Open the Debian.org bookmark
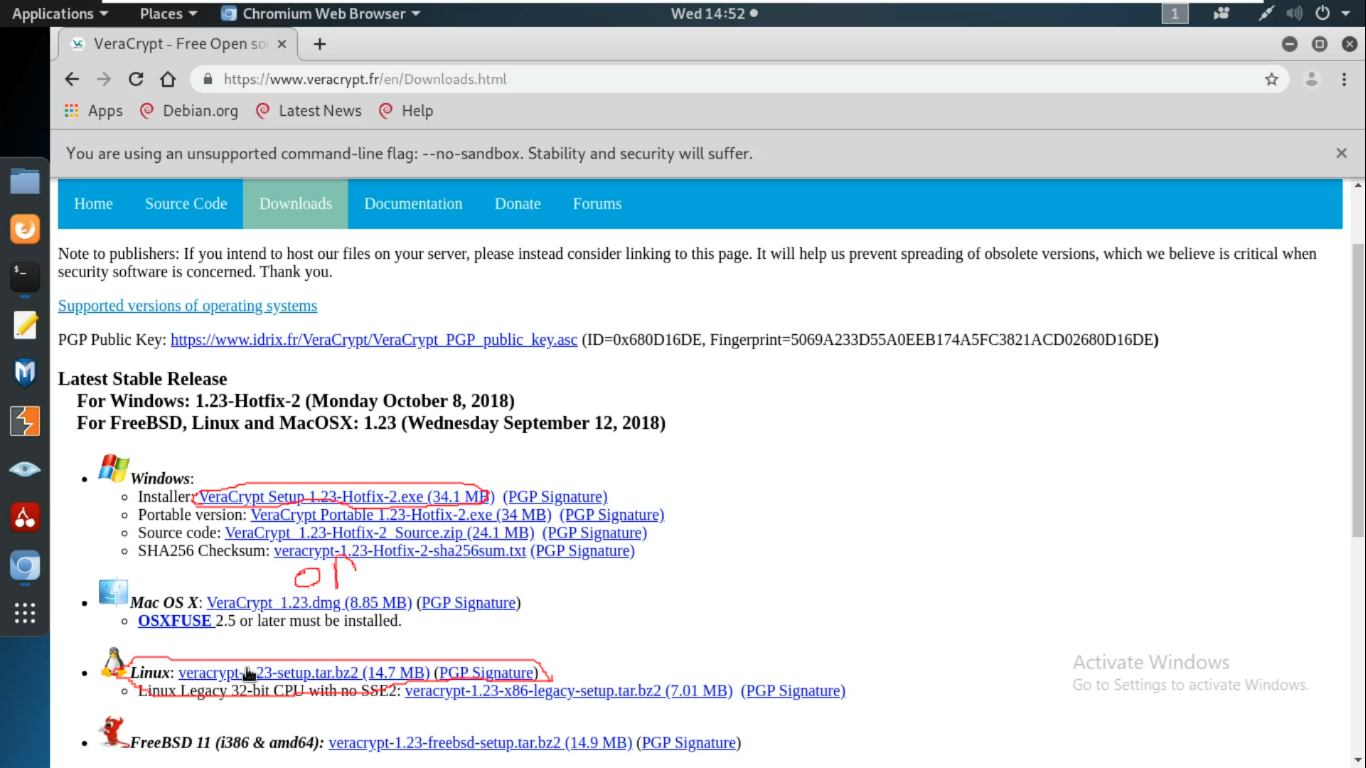This screenshot has width=1366, height=768. (x=189, y=111)
